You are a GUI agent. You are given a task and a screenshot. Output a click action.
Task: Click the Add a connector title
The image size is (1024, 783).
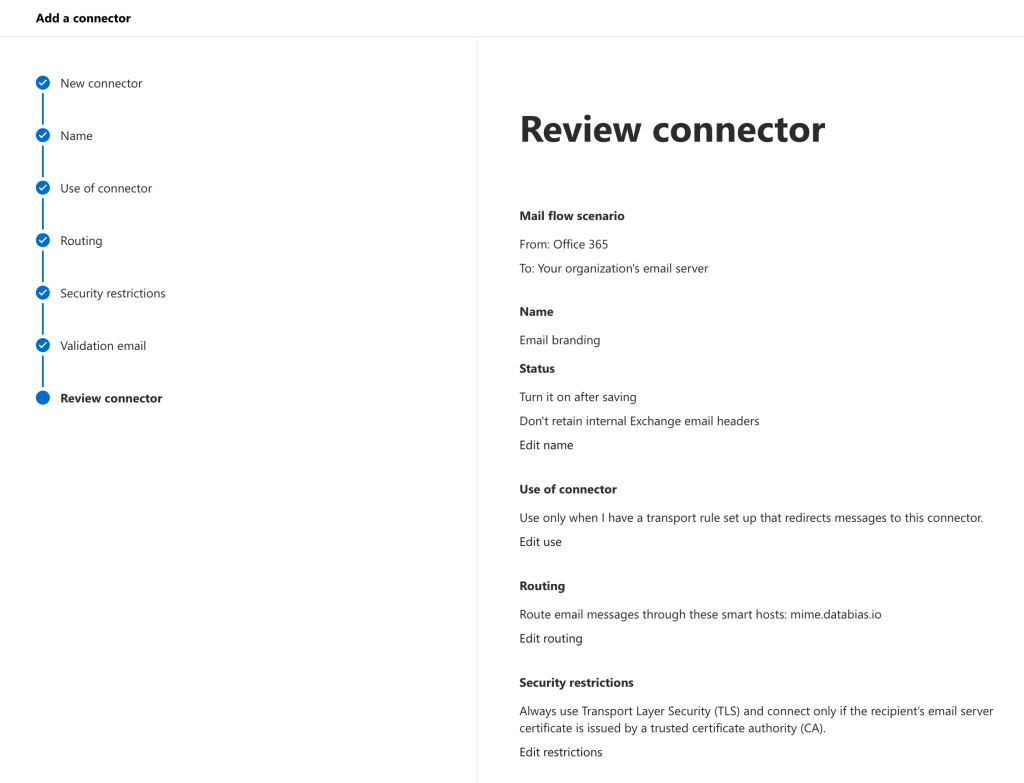[x=83, y=18]
